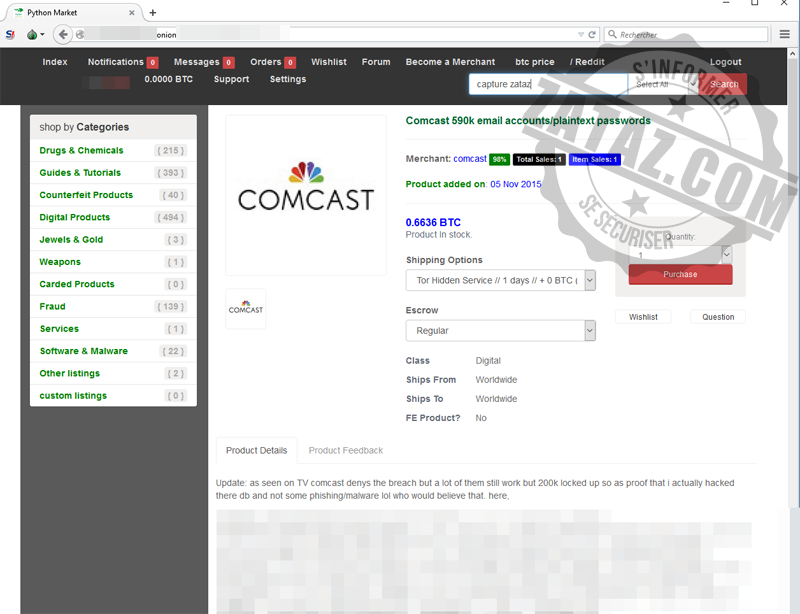Close the Python Market tab

pos(132,13)
